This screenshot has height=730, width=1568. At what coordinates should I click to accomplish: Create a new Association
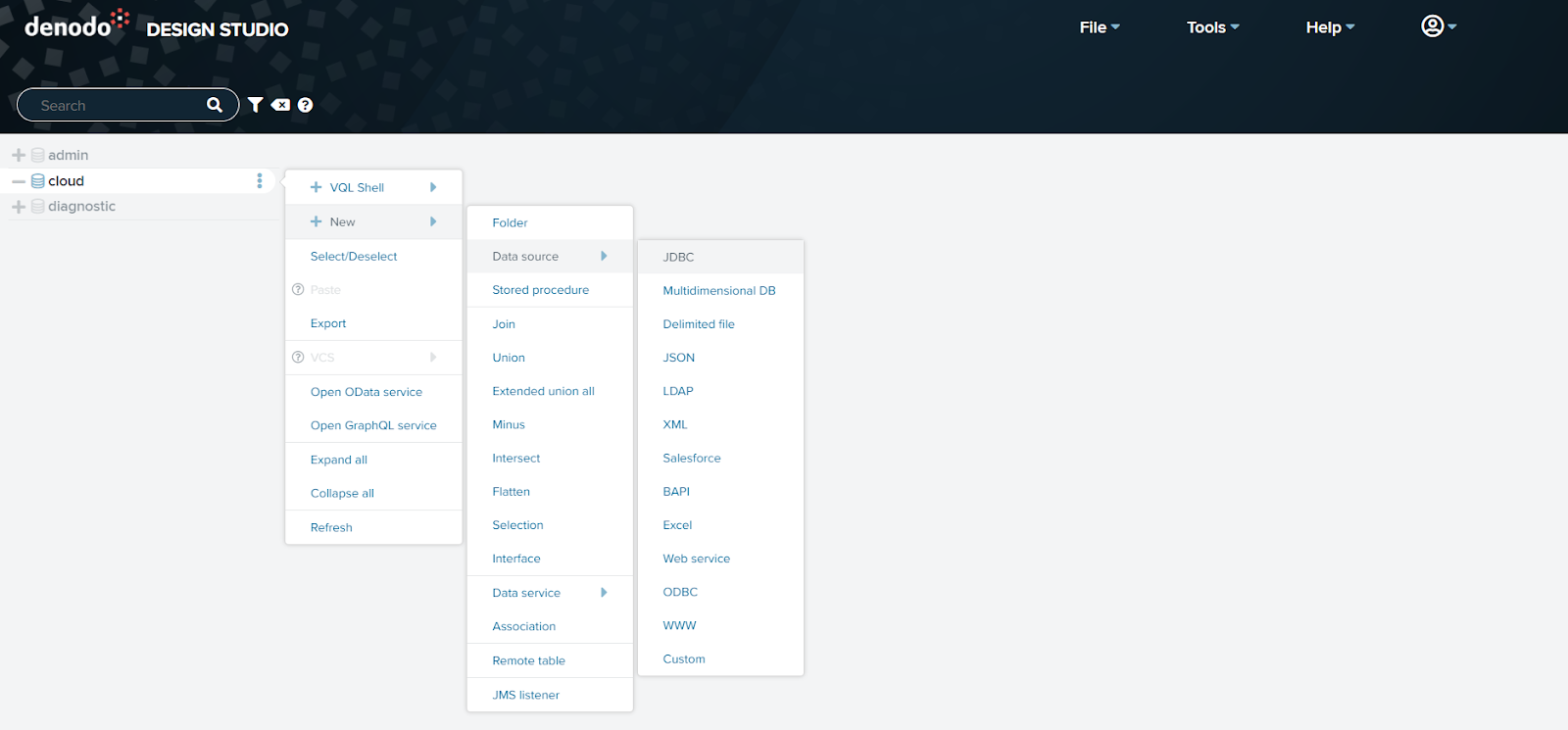[550, 626]
